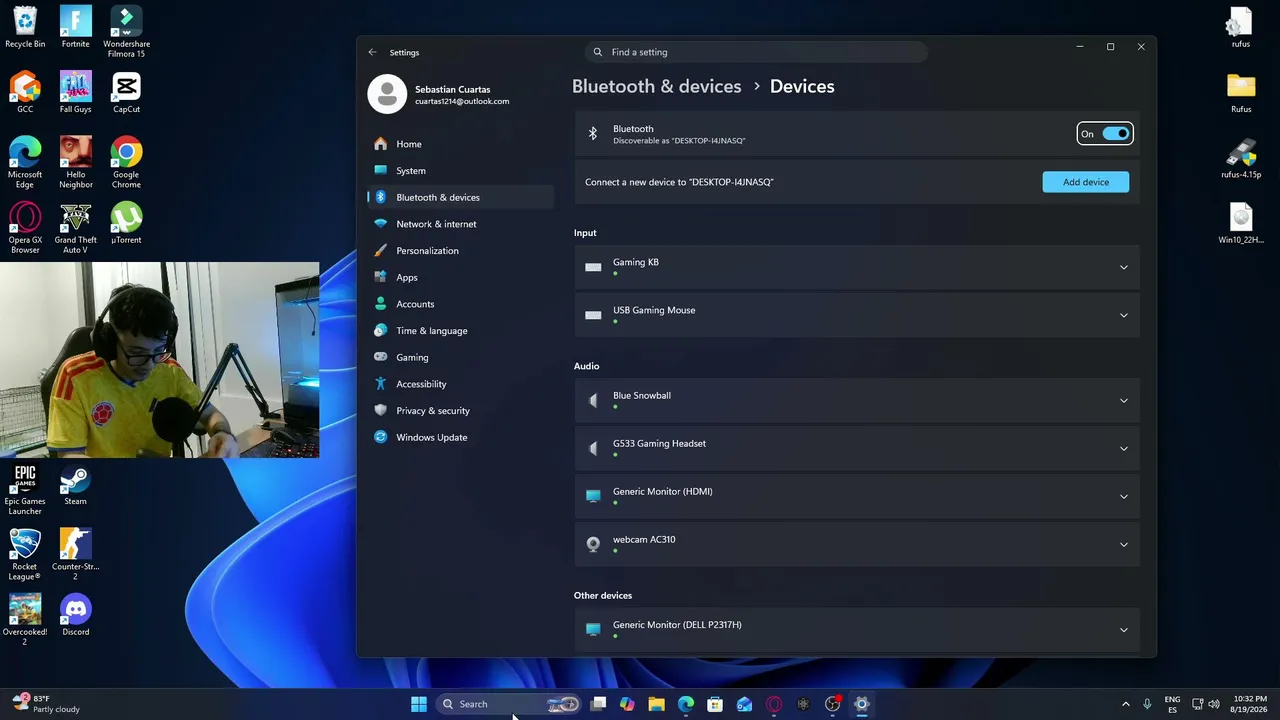Viewport: 1280px width, 720px height.
Task: Select the Win10_22H desktop disc image
Action: [1241, 223]
